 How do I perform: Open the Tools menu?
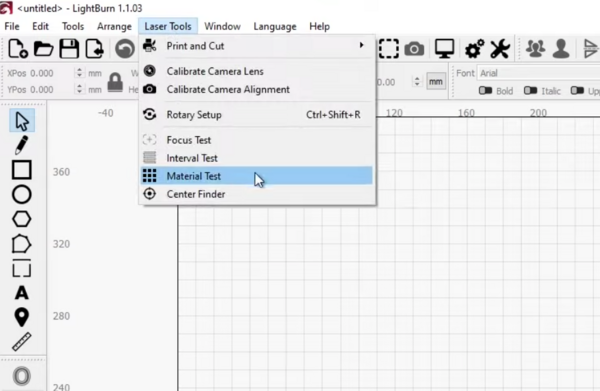pyautogui.click(x=73, y=26)
